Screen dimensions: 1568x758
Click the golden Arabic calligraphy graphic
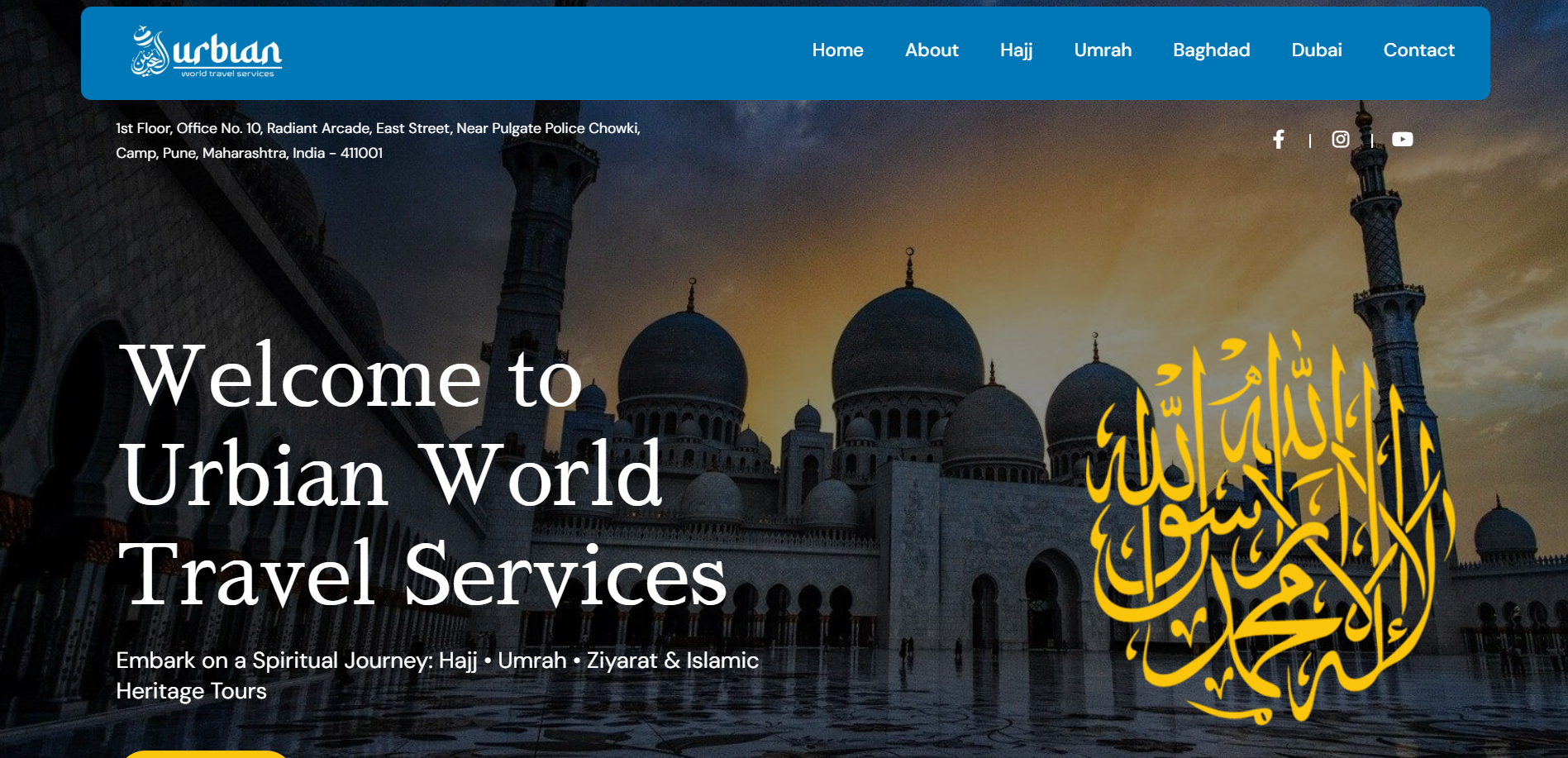coord(1269,529)
